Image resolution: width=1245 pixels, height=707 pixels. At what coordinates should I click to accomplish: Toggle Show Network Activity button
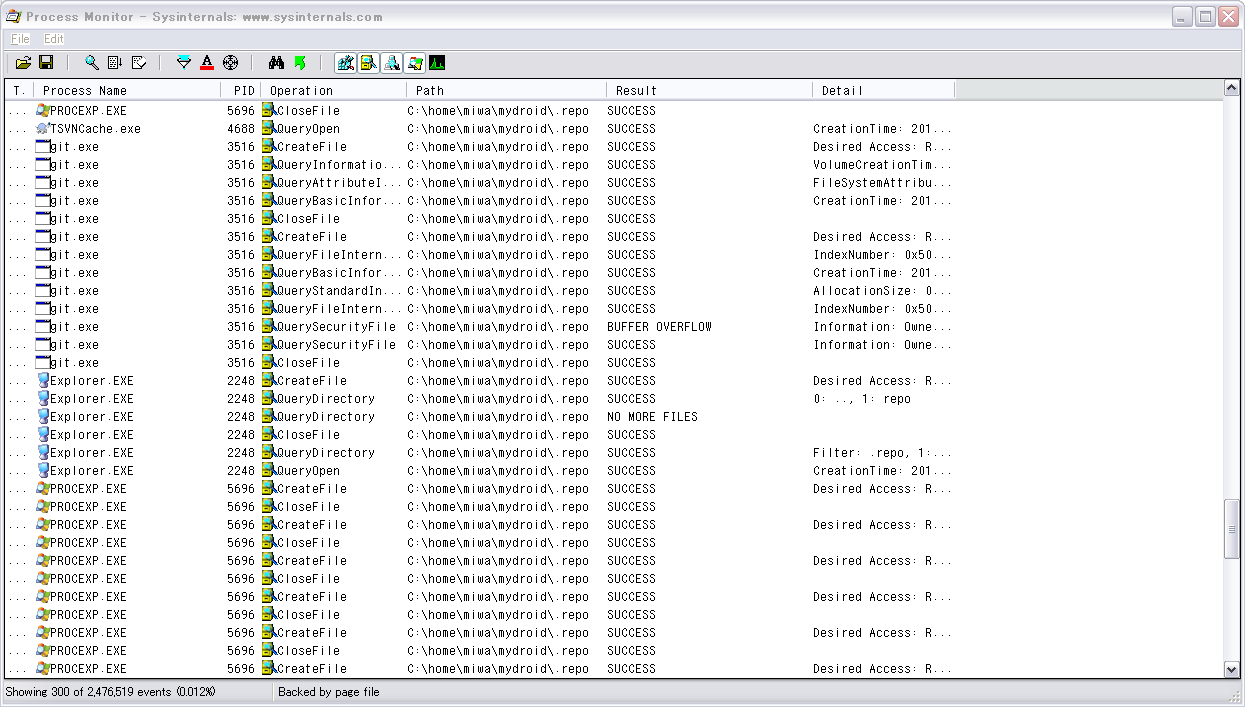(x=392, y=63)
